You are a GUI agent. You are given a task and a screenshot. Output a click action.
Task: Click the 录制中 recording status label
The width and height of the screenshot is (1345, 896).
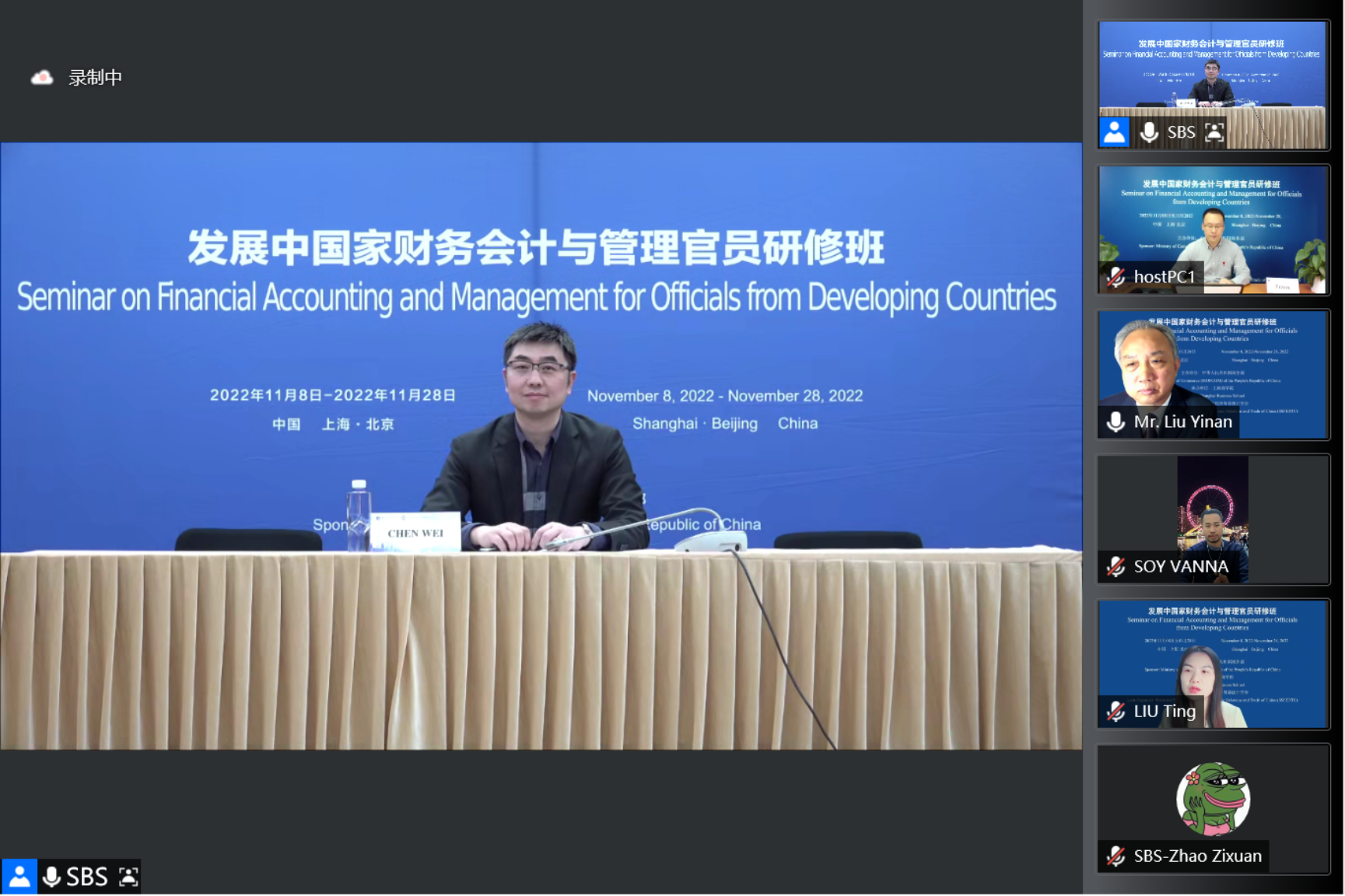tap(94, 77)
